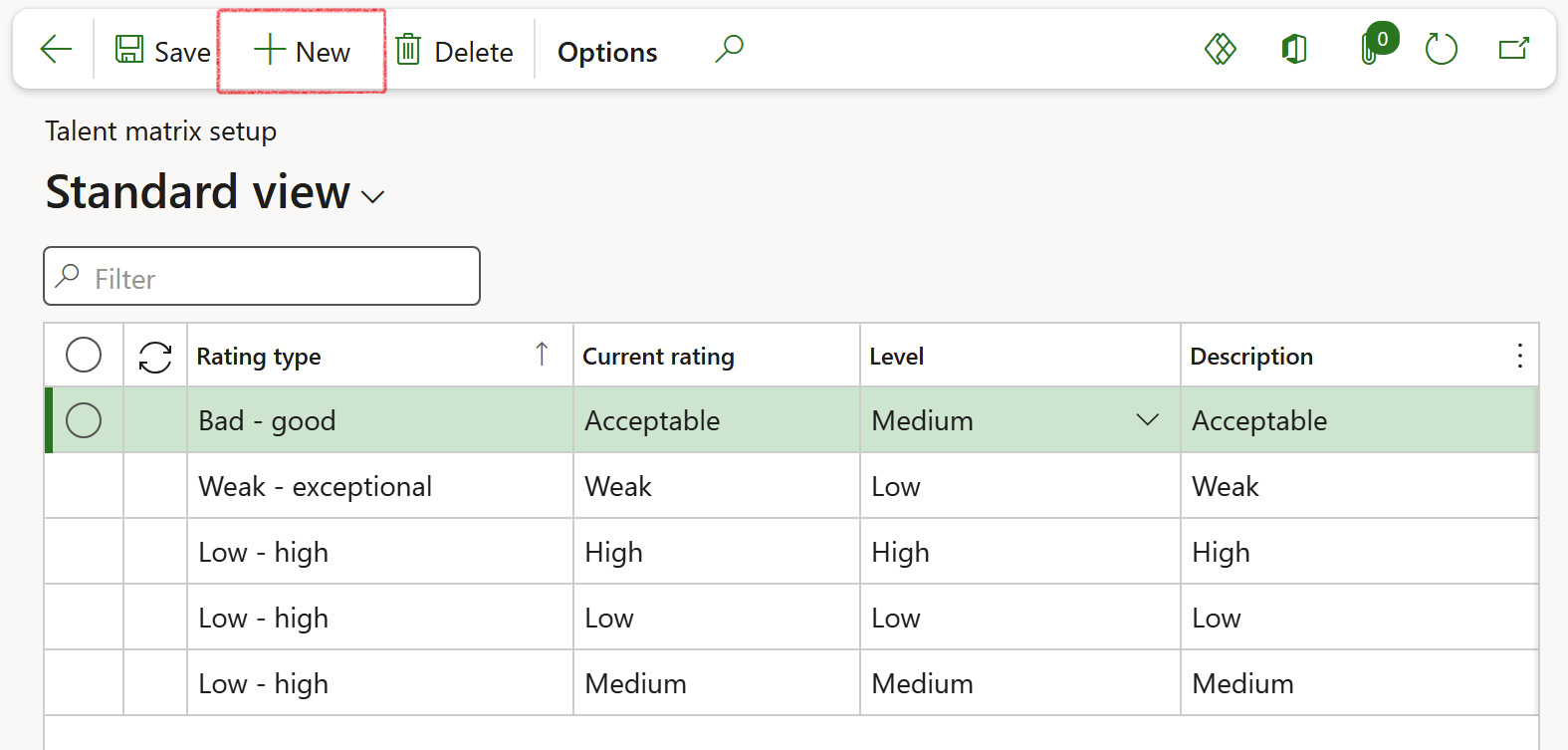Viewport: 1568px width, 750px height.
Task: Click the Save disk icon
Action: pos(129,50)
